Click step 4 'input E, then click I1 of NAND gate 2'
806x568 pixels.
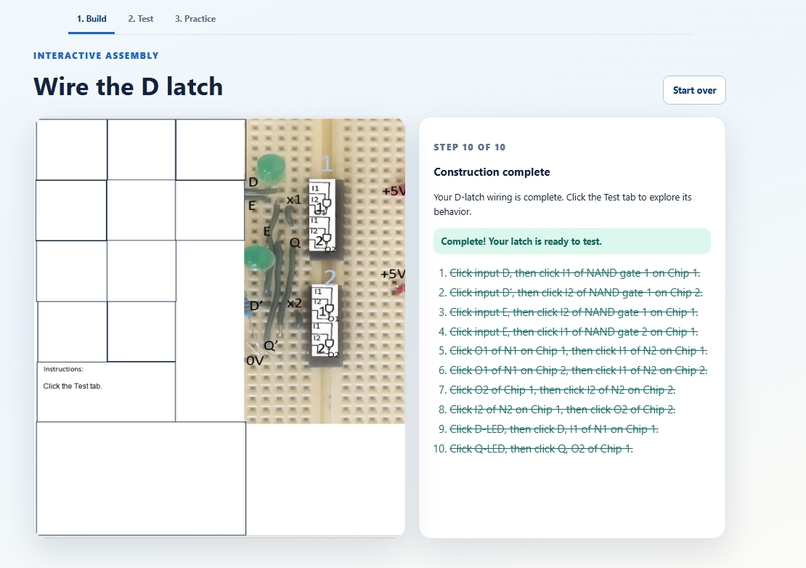pos(574,332)
